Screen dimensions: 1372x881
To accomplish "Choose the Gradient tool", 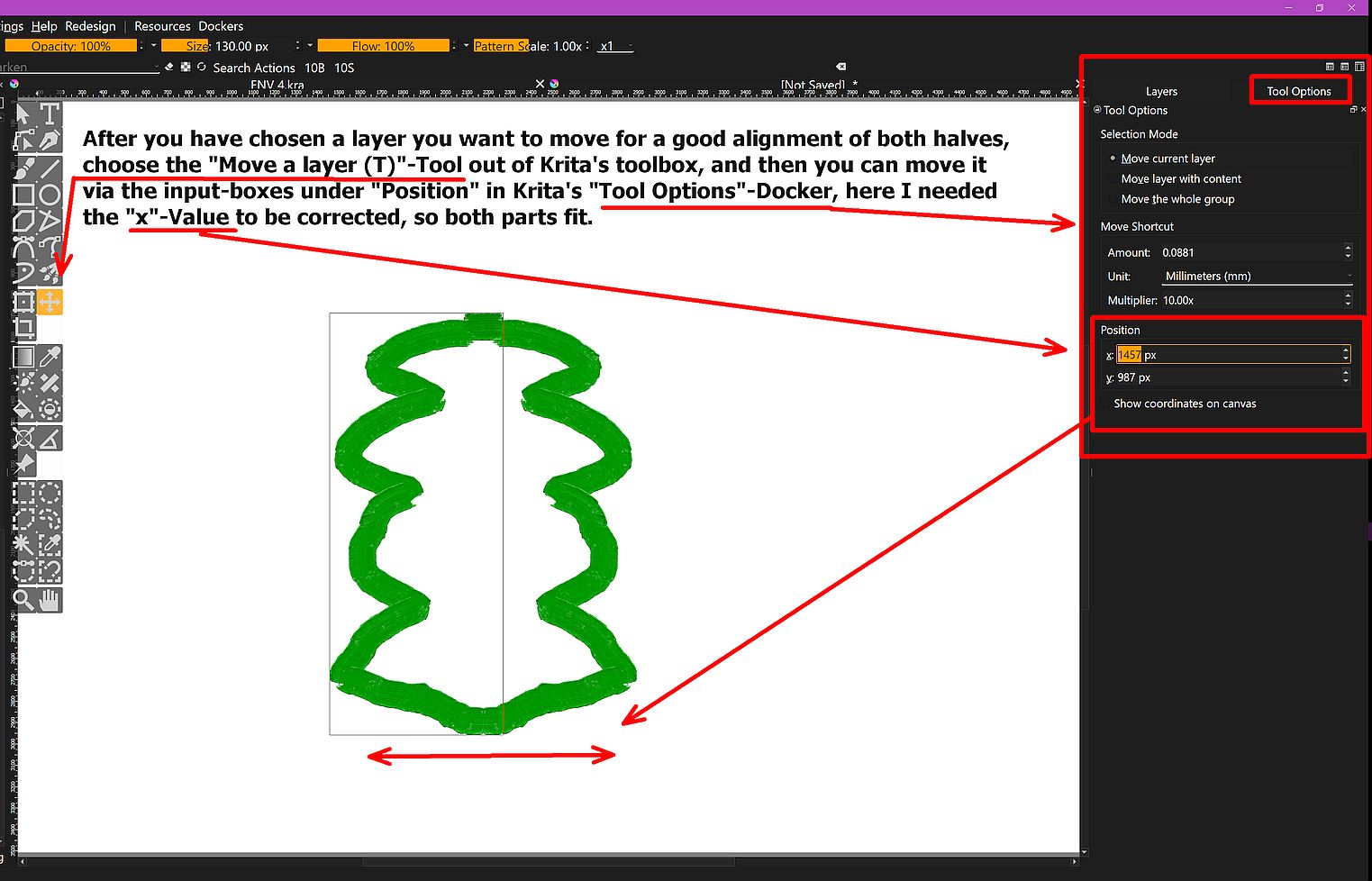I will (x=23, y=358).
